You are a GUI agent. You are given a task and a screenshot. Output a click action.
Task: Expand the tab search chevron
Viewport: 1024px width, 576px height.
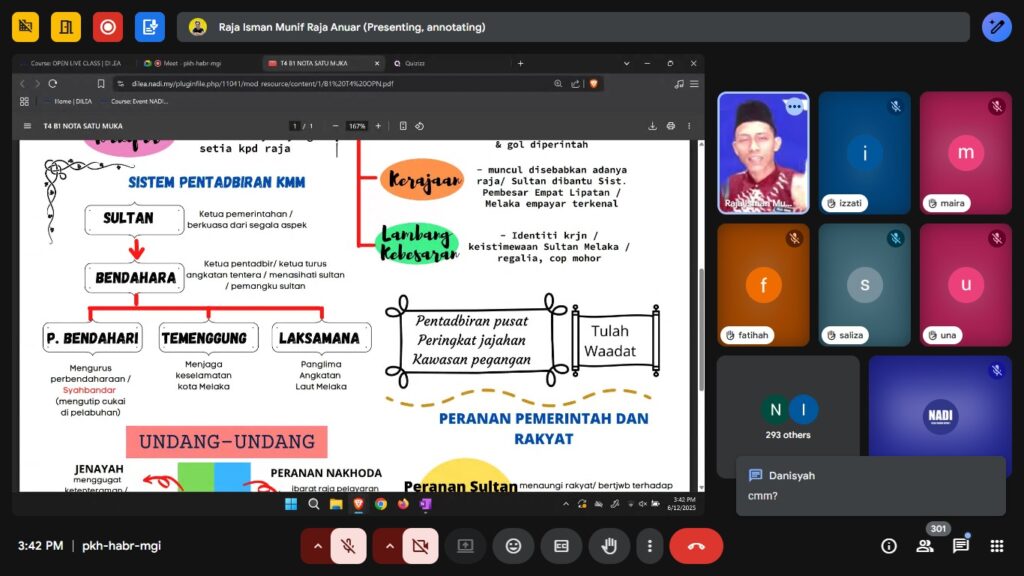click(626, 63)
